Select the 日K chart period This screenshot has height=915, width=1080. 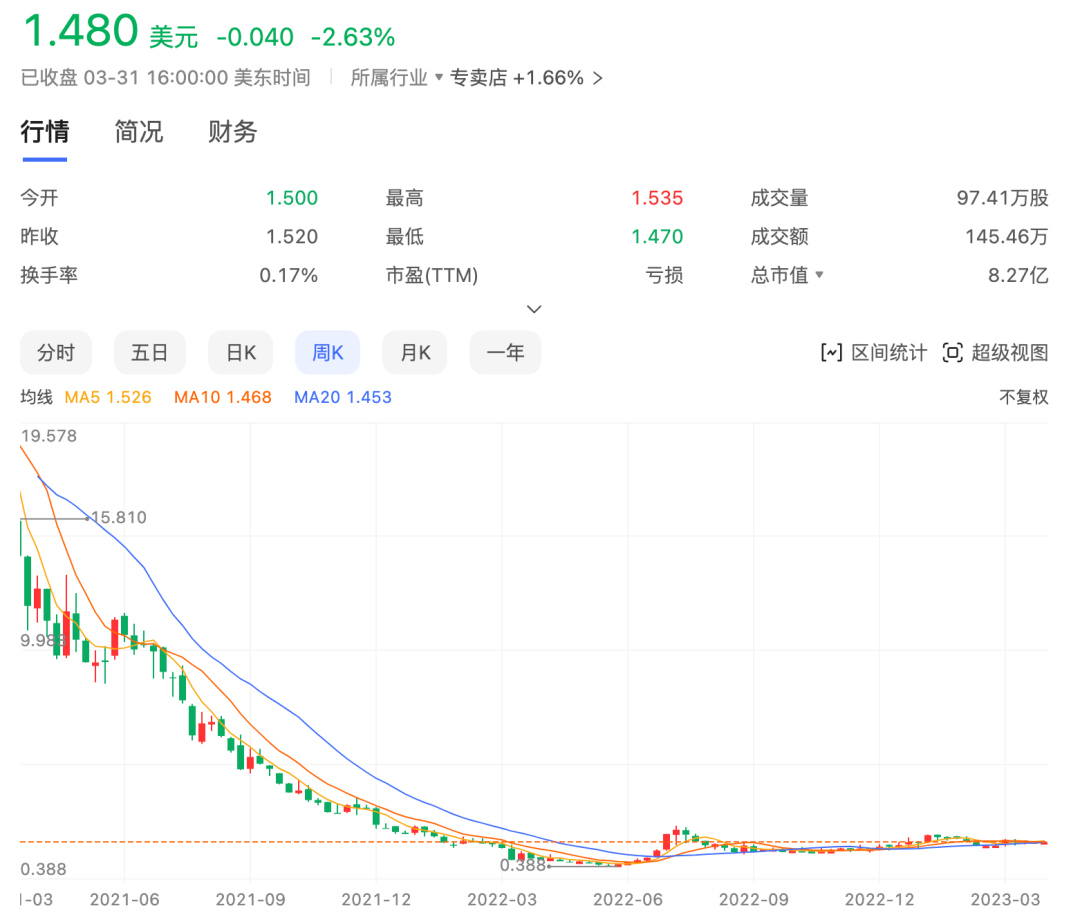click(x=241, y=353)
